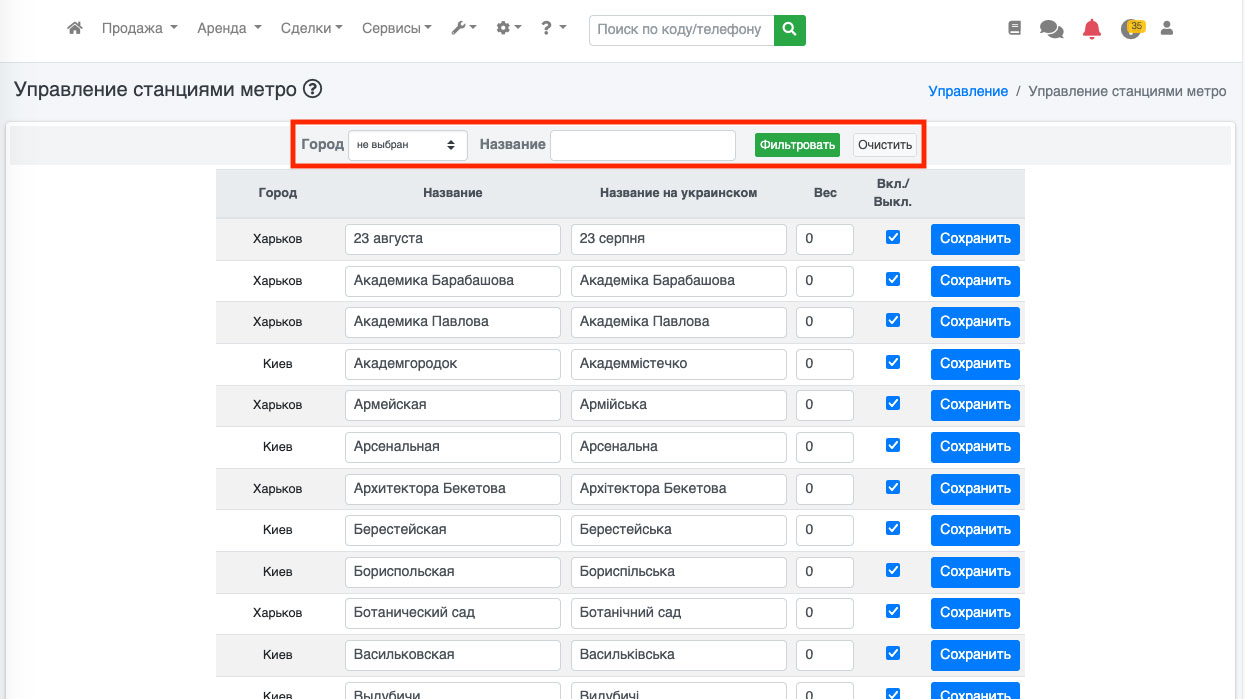Image resolution: width=1245 pixels, height=699 pixels.
Task: Open the Город filter dropdown
Action: (x=407, y=145)
